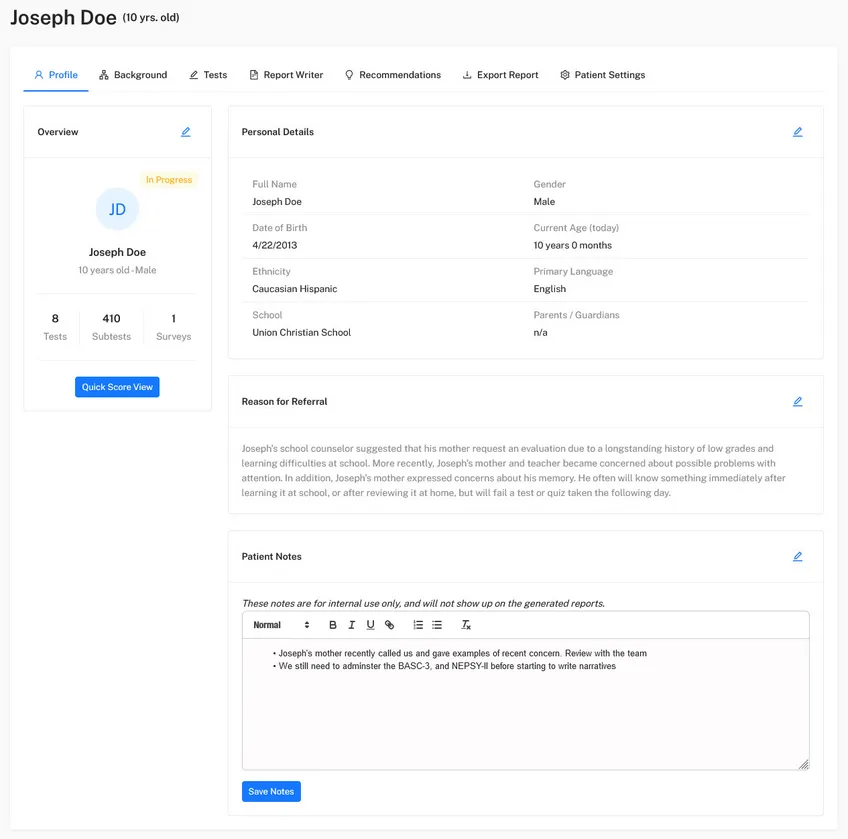Open the Background tab
848x839 pixels.
pos(133,75)
